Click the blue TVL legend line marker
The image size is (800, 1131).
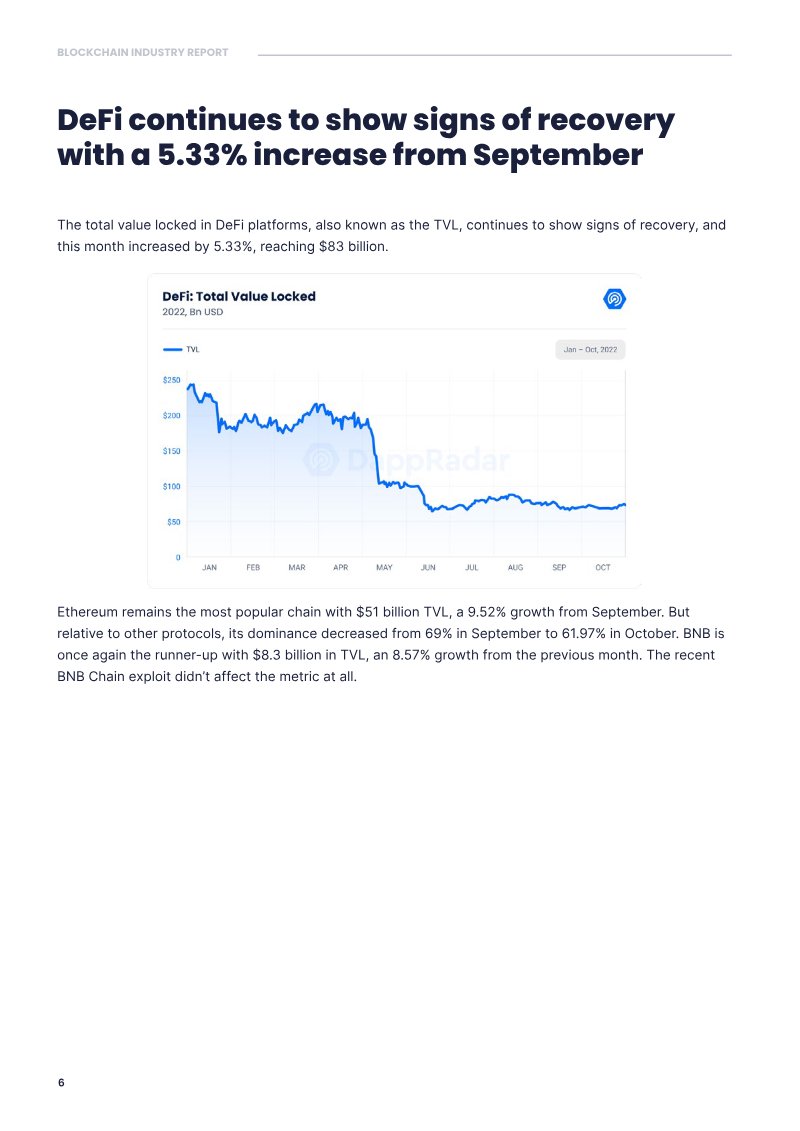click(x=172, y=350)
